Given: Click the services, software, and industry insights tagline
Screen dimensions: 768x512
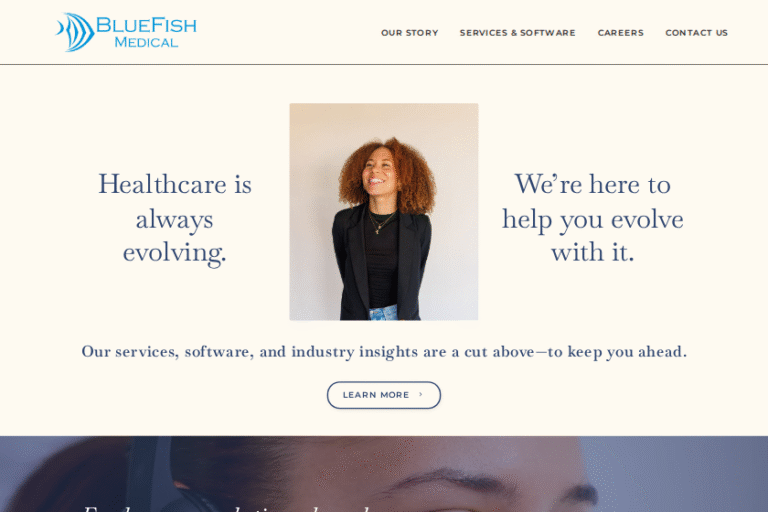Looking at the screenshot, I should (x=384, y=352).
